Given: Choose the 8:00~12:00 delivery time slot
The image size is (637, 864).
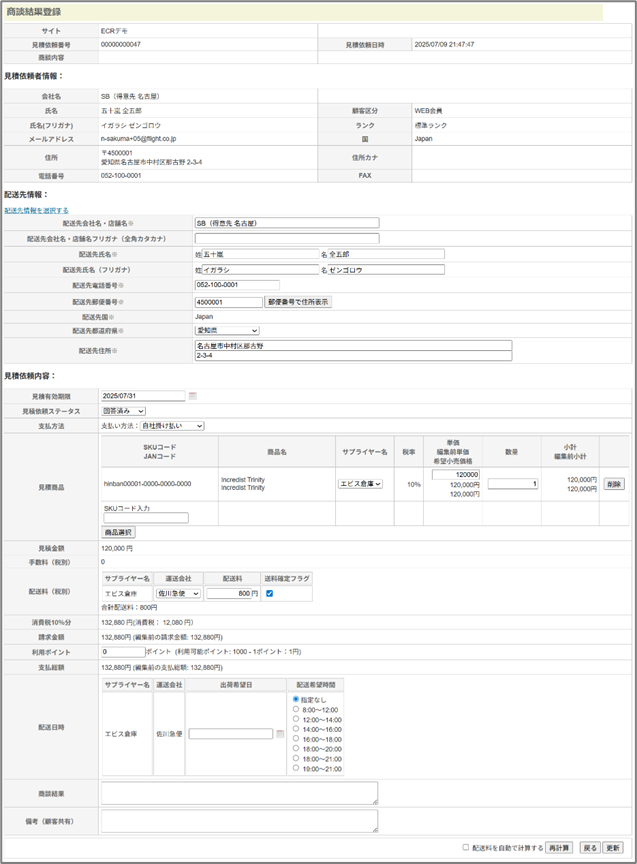Looking at the screenshot, I should pos(295,709).
